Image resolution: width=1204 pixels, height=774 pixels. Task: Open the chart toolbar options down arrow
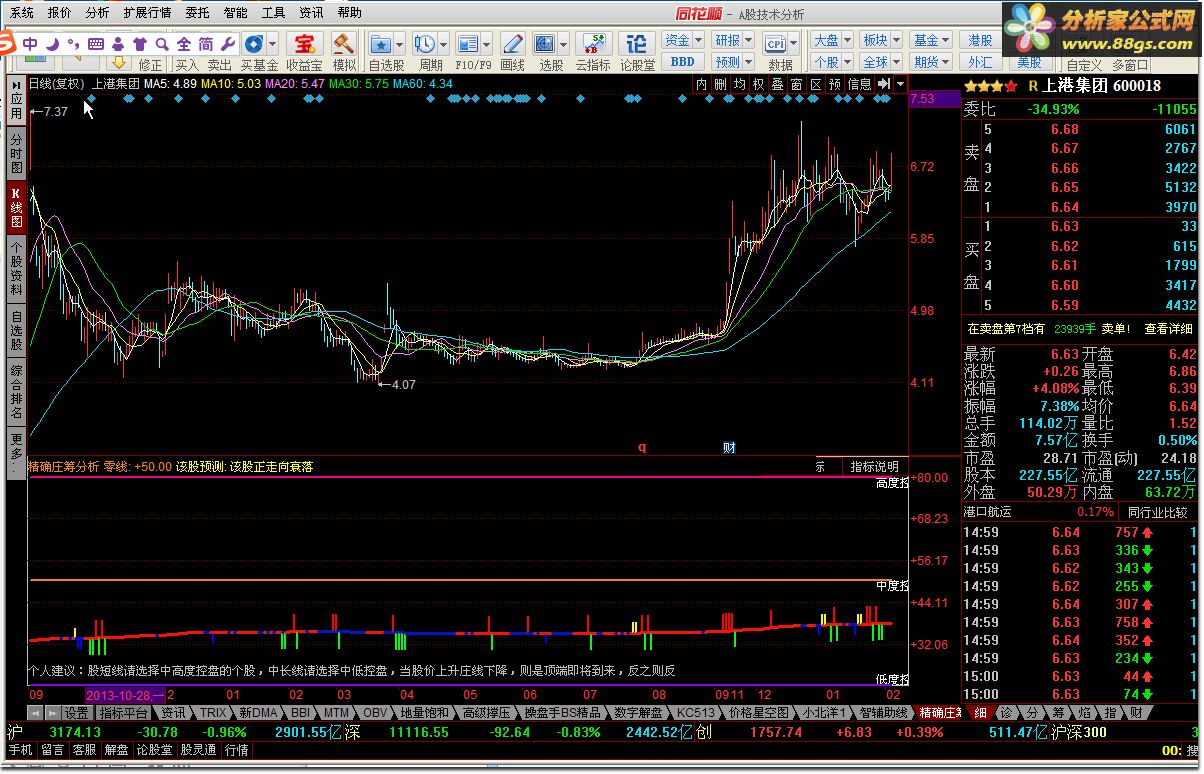coord(901,85)
